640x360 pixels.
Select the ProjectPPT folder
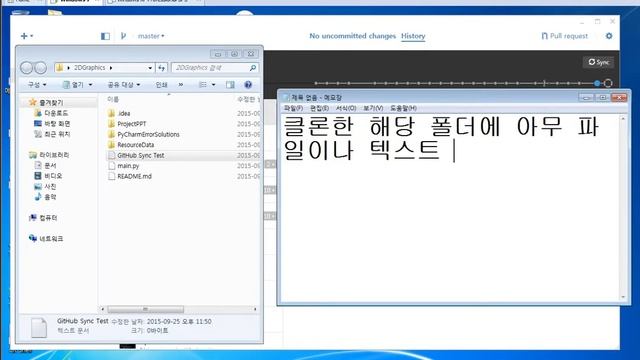[127, 124]
